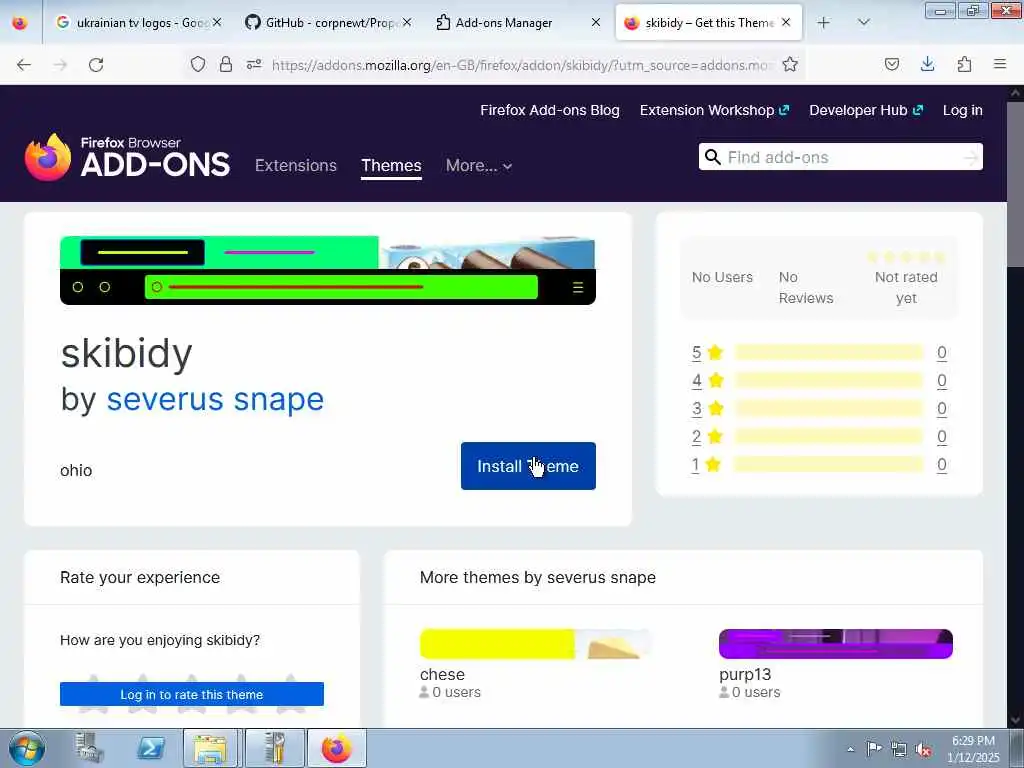The height and width of the screenshot is (768, 1024).
Task: Filter reviews by the 5 star row
Action: pos(819,353)
